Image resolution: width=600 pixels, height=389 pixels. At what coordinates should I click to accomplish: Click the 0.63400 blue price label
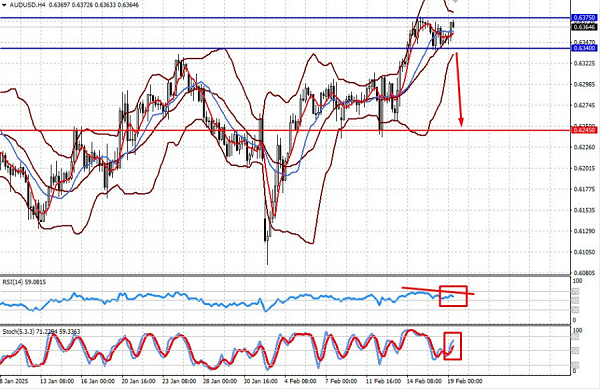(584, 48)
